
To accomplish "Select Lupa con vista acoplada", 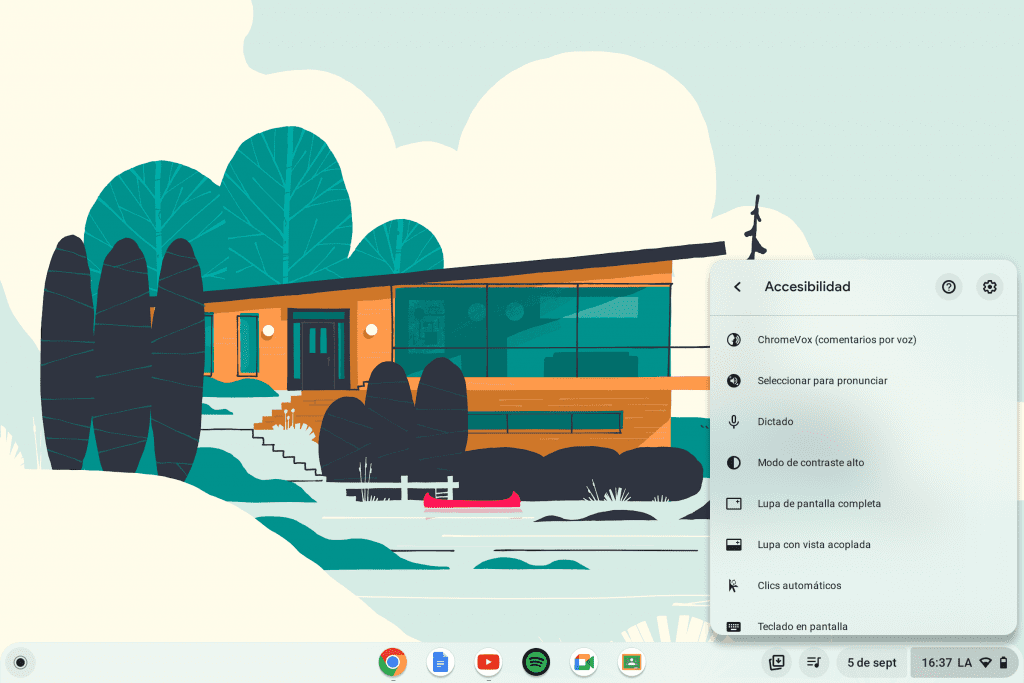I will [813, 545].
